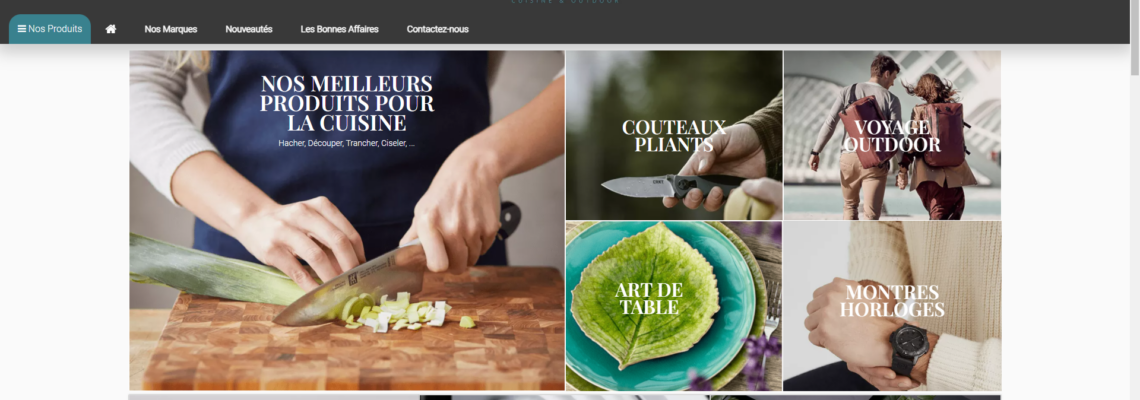The width and height of the screenshot is (1140, 400).
Task: Click the dark banner strip at bottom right
Action: (856, 397)
